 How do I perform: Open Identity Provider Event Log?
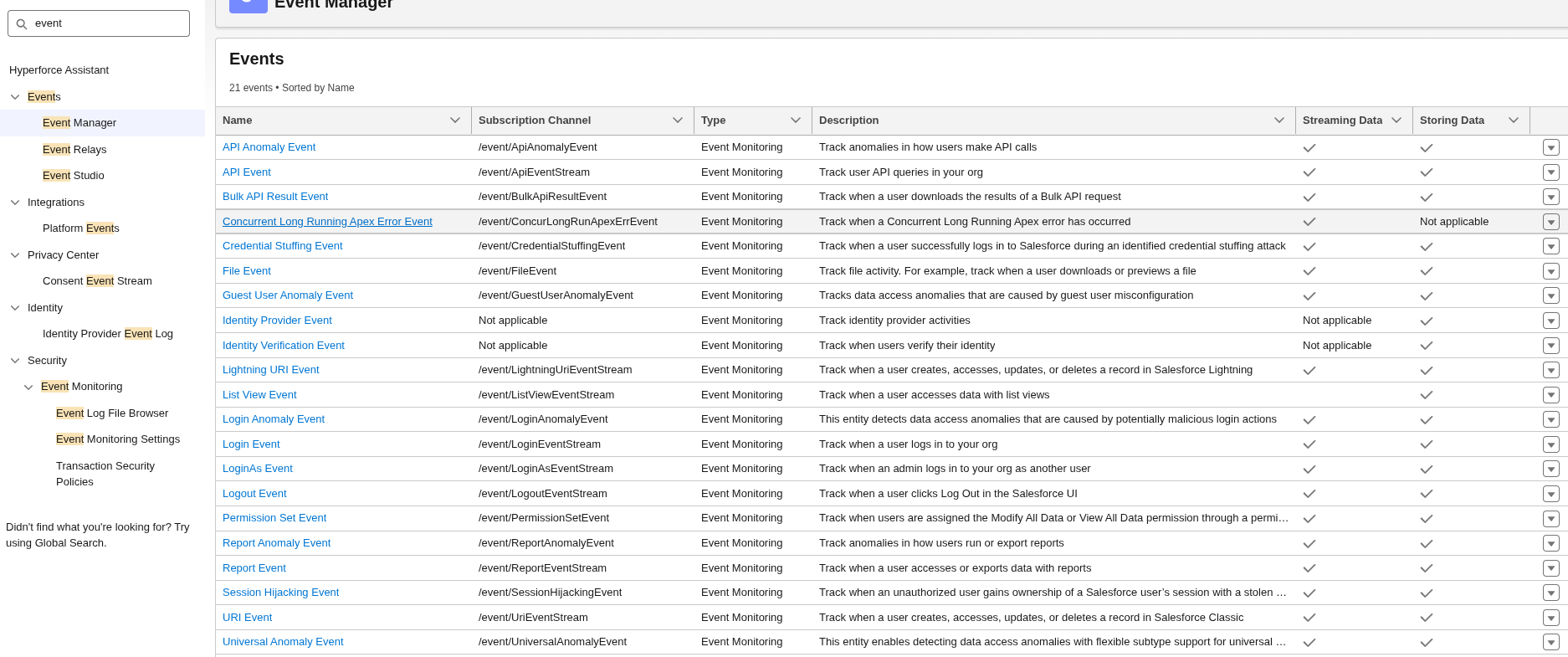tap(108, 334)
